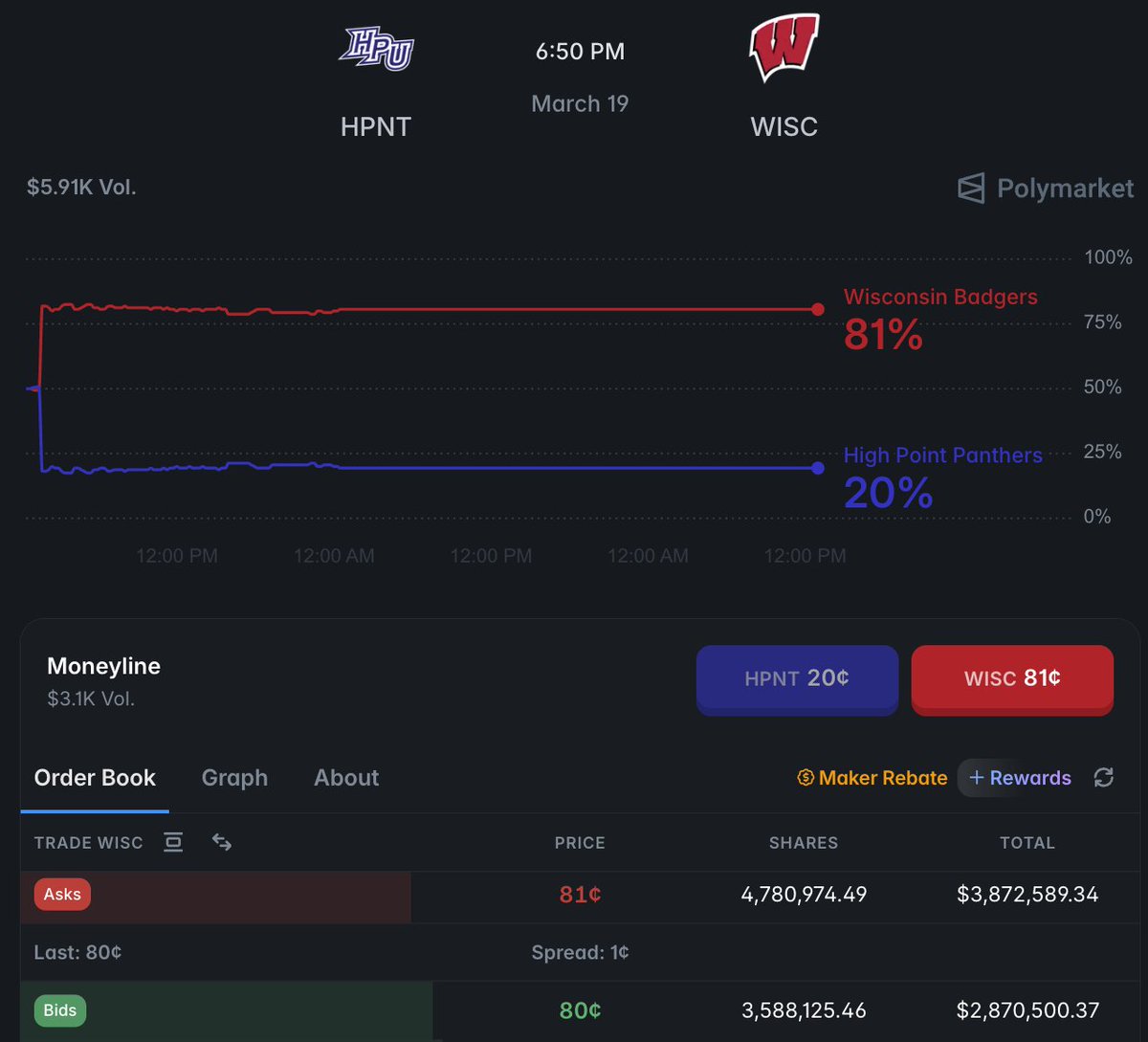This screenshot has height=1042, width=1148.
Task: Click the Moneyline market title
Action: [103, 666]
